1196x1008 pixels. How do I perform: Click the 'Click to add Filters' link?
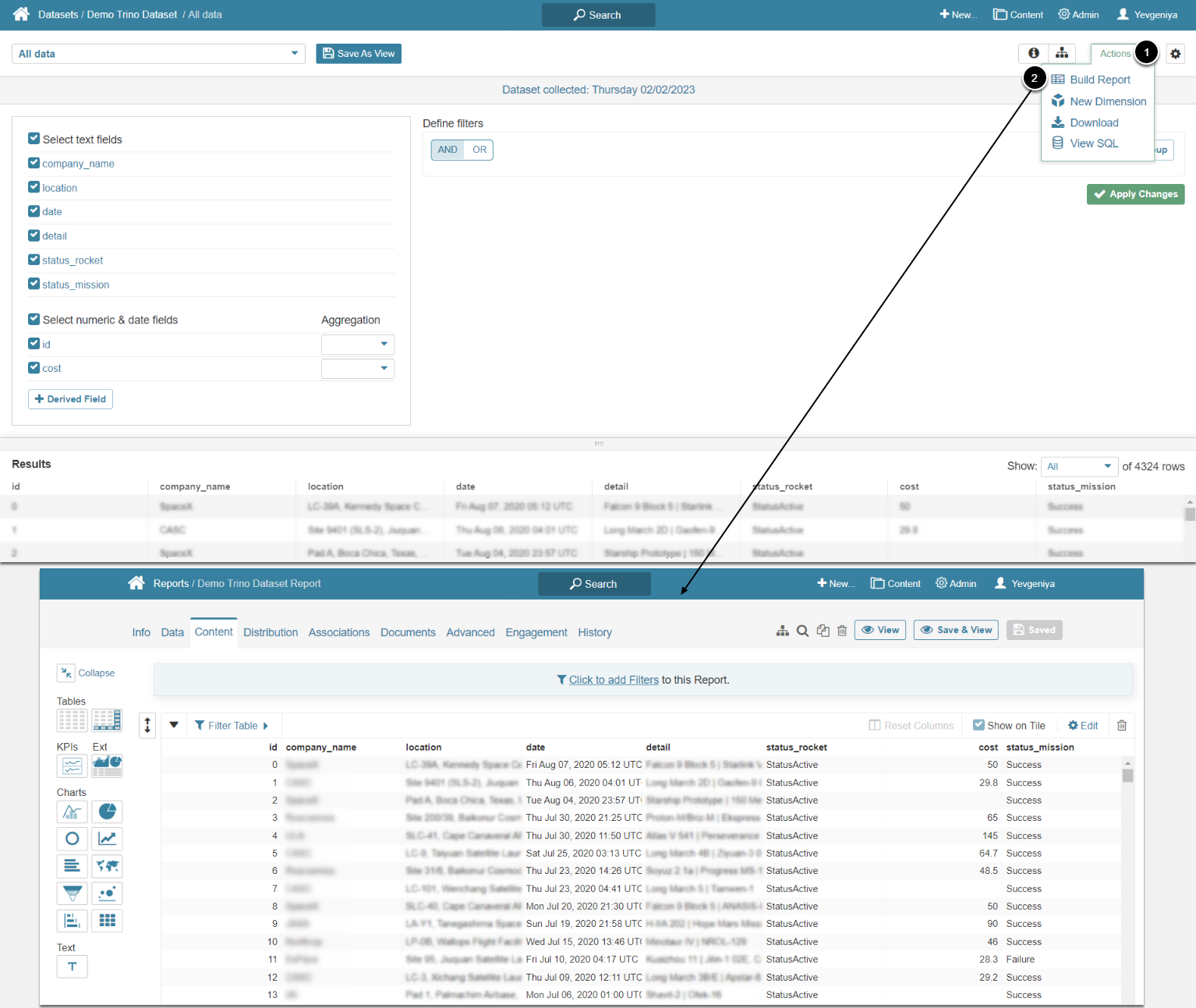tap(614, 680)
